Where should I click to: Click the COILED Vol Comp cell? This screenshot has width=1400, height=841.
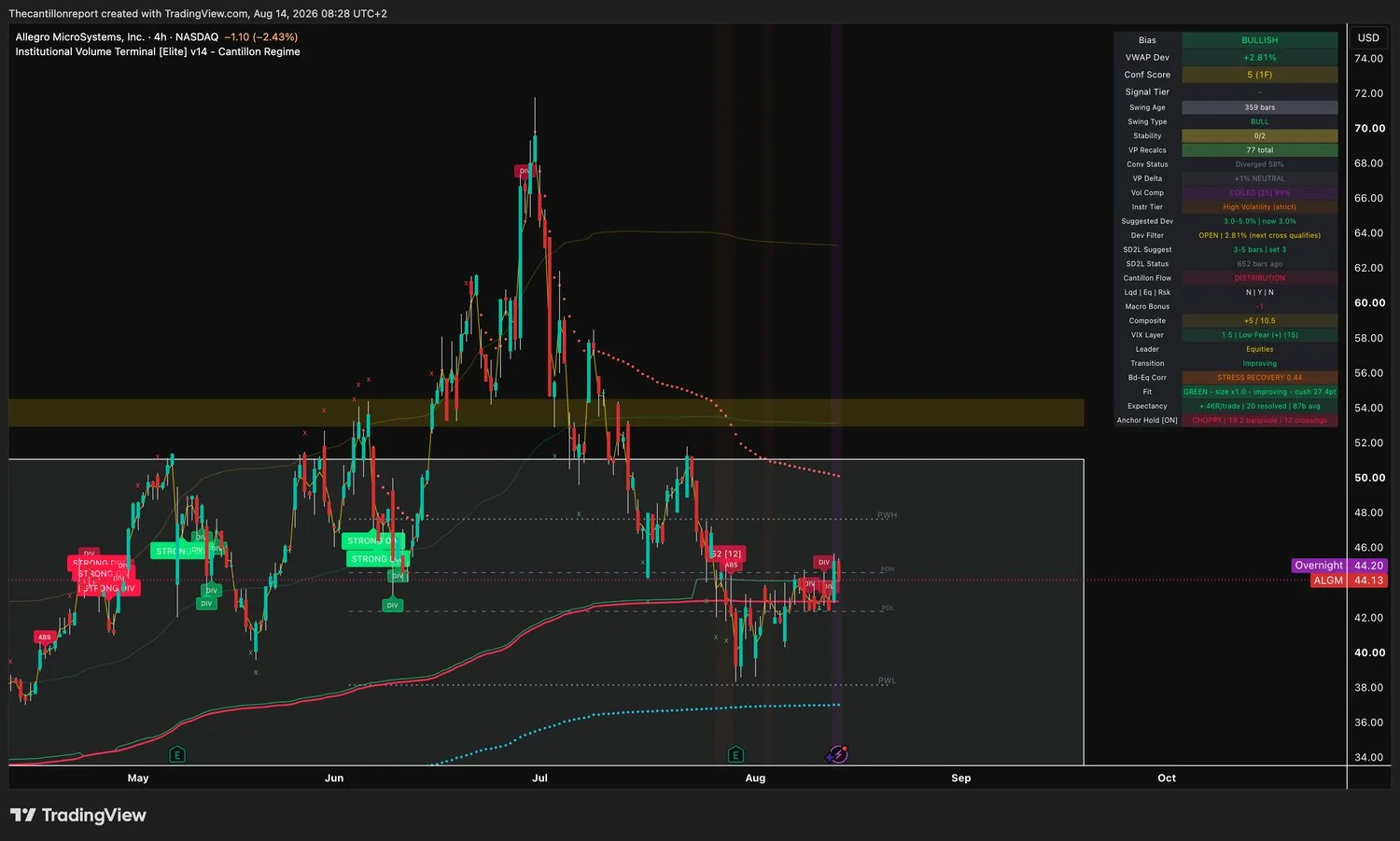click(1259, 193)
